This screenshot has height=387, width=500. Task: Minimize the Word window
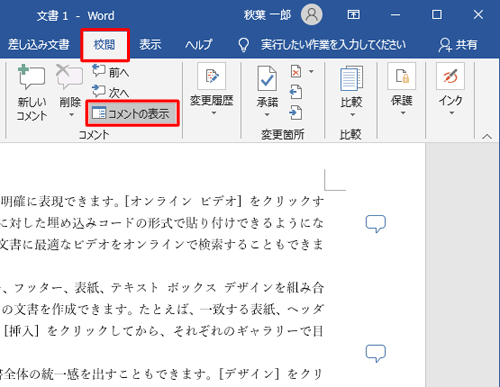pyautogui.click(x=395, y=15)
